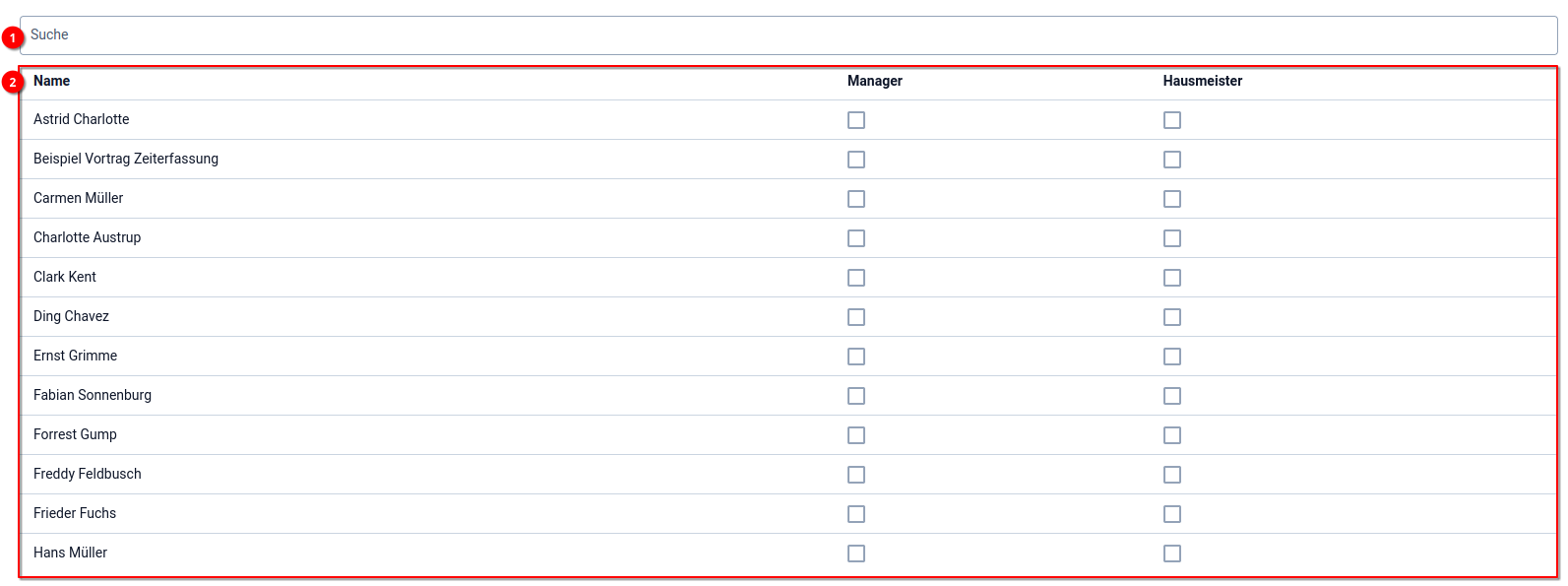Screen dimensions: 1568x586
Task: Enable Manager for Fabian Sonnenburg
Action: 856,396
